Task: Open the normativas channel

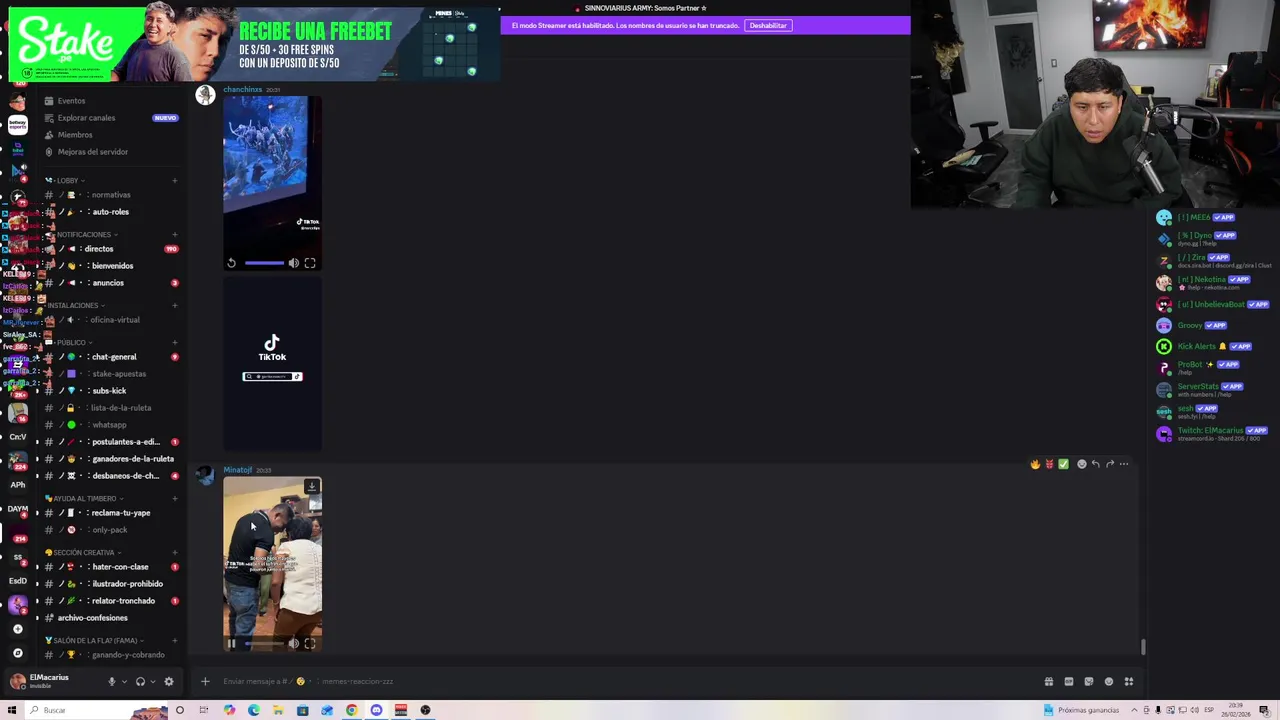Action: [110, 195]
